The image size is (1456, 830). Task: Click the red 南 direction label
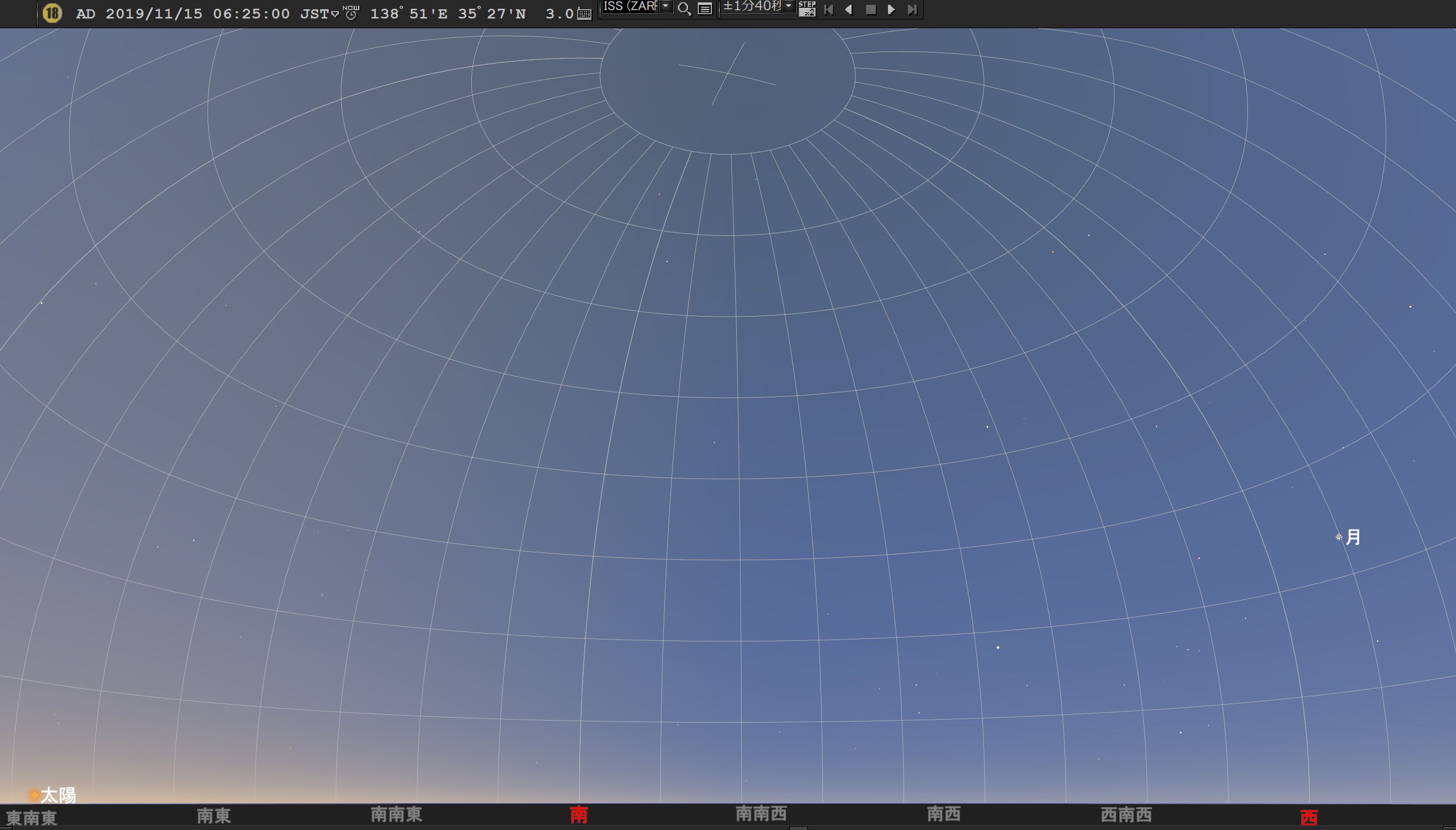[579, 814]
